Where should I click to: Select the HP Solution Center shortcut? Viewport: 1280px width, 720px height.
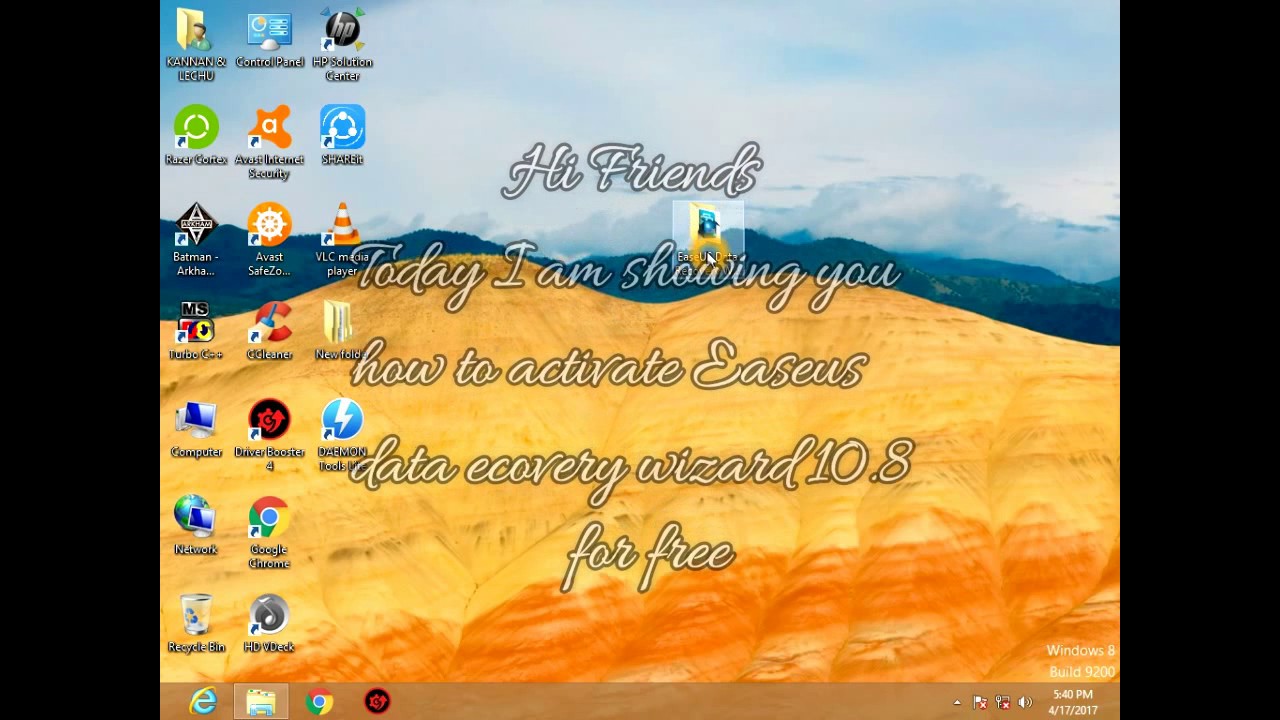(x=342, y=45)
